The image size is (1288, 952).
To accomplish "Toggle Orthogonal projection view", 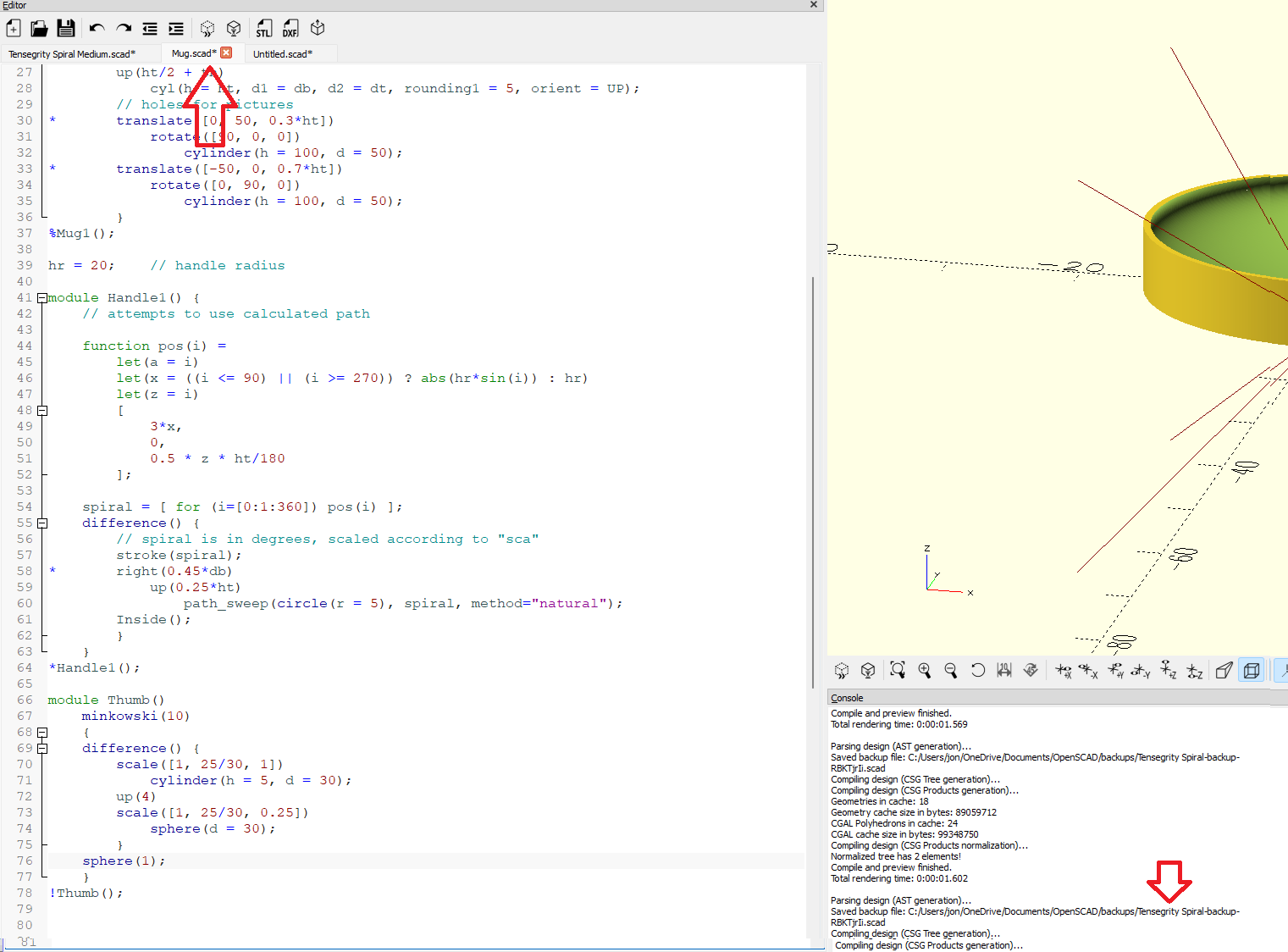I will click(1251, 671).
